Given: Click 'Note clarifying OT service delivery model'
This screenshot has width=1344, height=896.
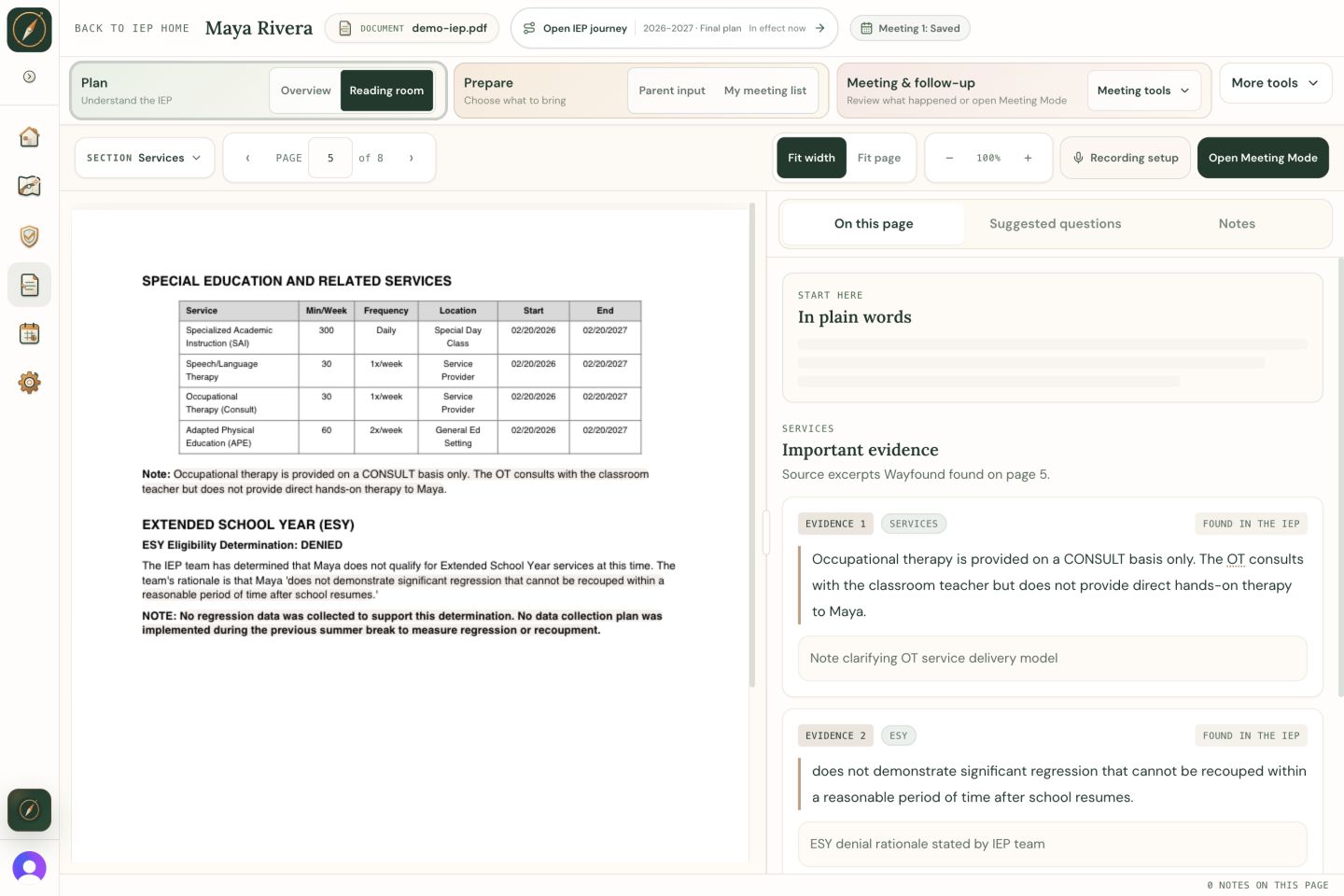Looking at the screenshot, I should click(x=1052, y=658).
